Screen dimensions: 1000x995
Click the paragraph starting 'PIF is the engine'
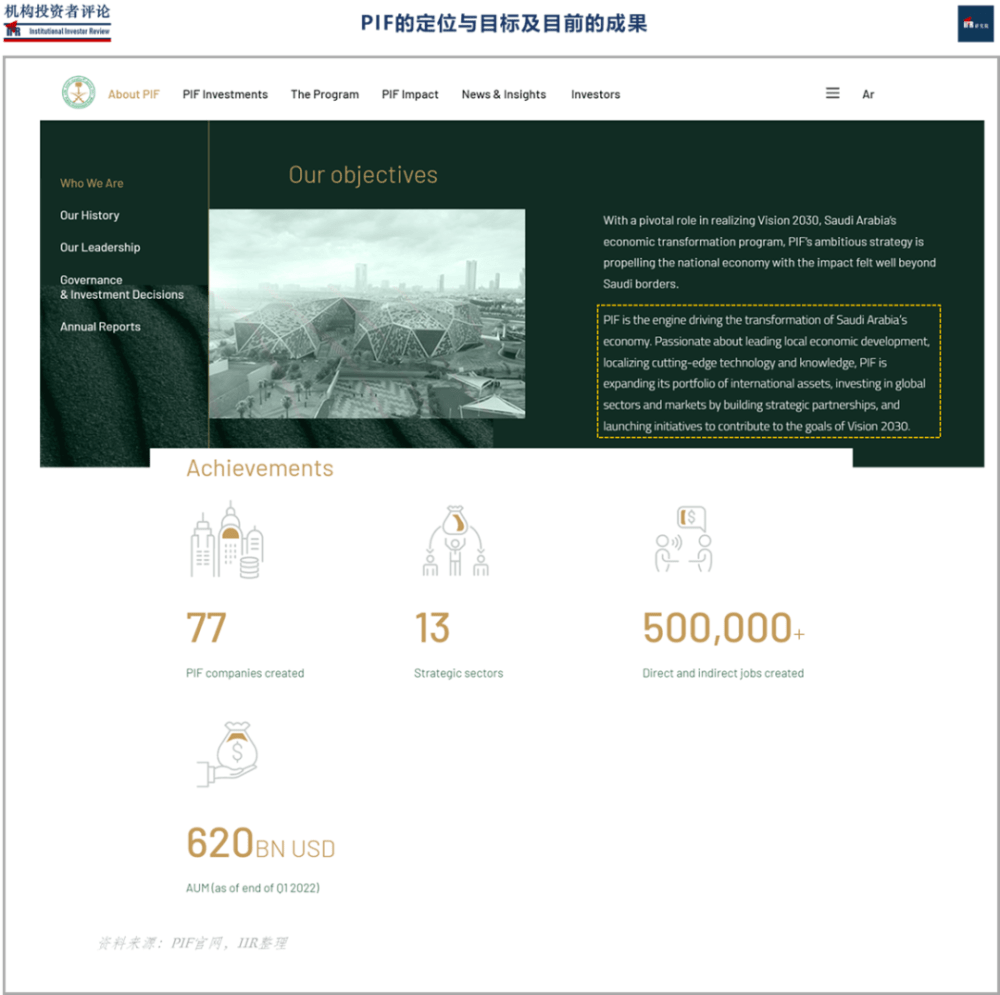click(x=768, y=372)
